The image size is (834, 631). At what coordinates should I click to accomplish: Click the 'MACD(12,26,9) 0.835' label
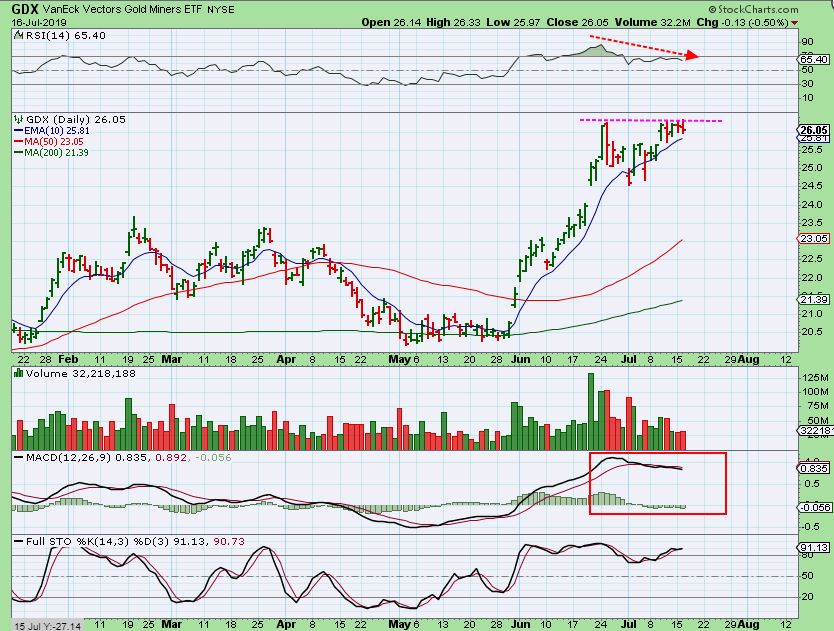87,458
